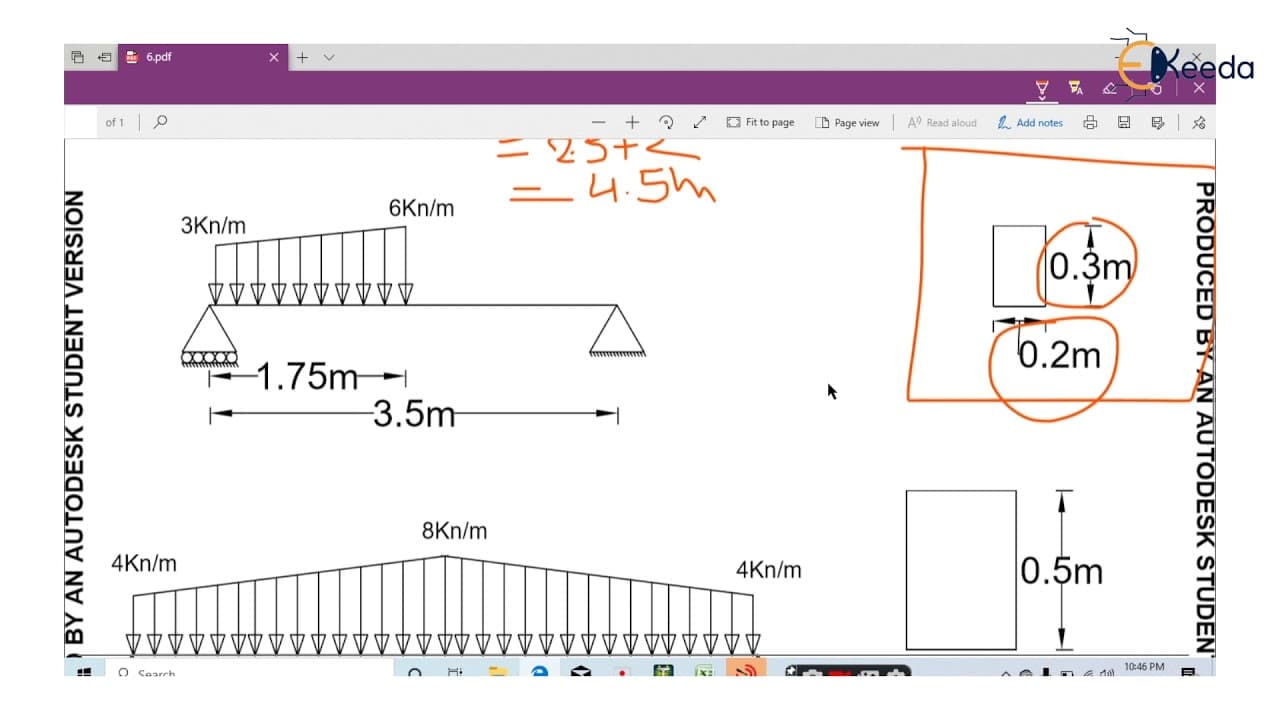
Task: Open Microsoft Edge from the taskbar
Action: [x=539, y=672]
